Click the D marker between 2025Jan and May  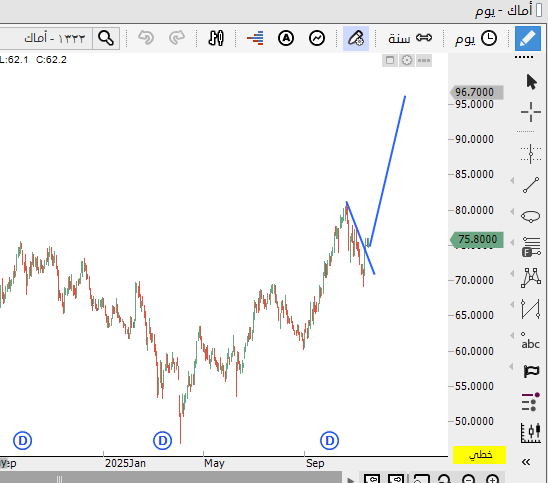tap(163, 441)
